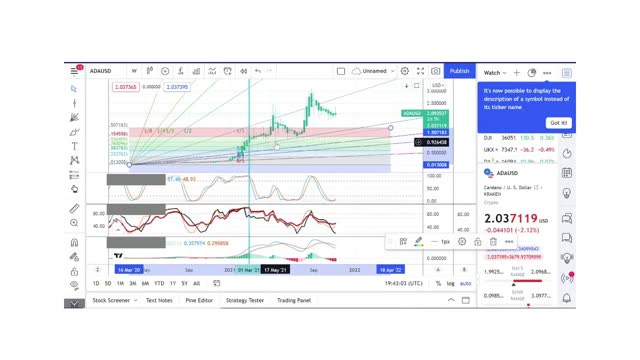640x360 pixels.
Task: Switch to the Trading Panel tab
Action: (294, 300)
